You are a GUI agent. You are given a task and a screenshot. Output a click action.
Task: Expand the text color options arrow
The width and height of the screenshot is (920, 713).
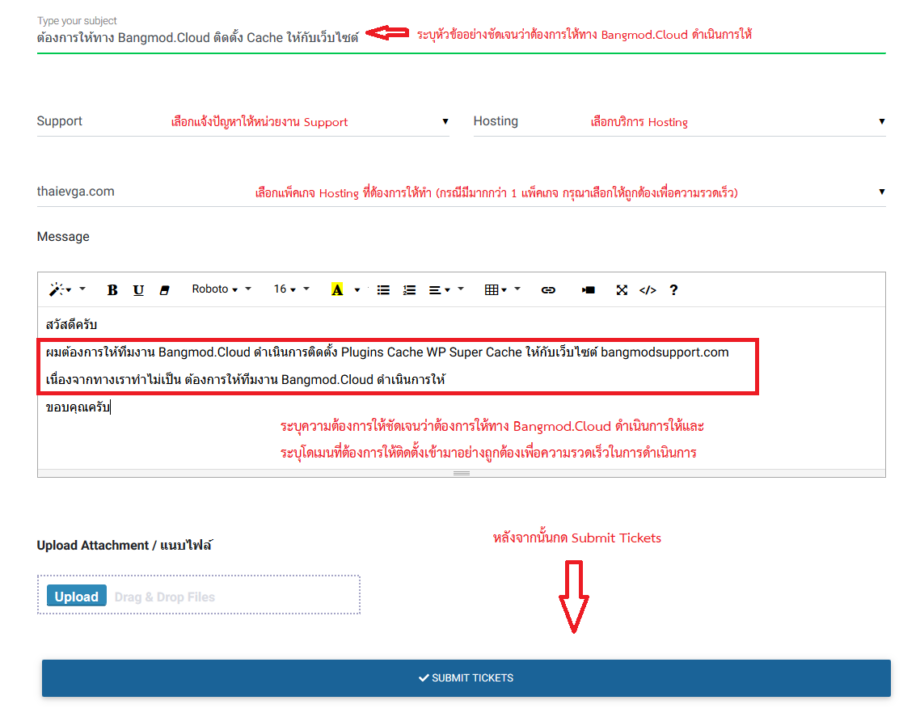[x=357, y=290]
